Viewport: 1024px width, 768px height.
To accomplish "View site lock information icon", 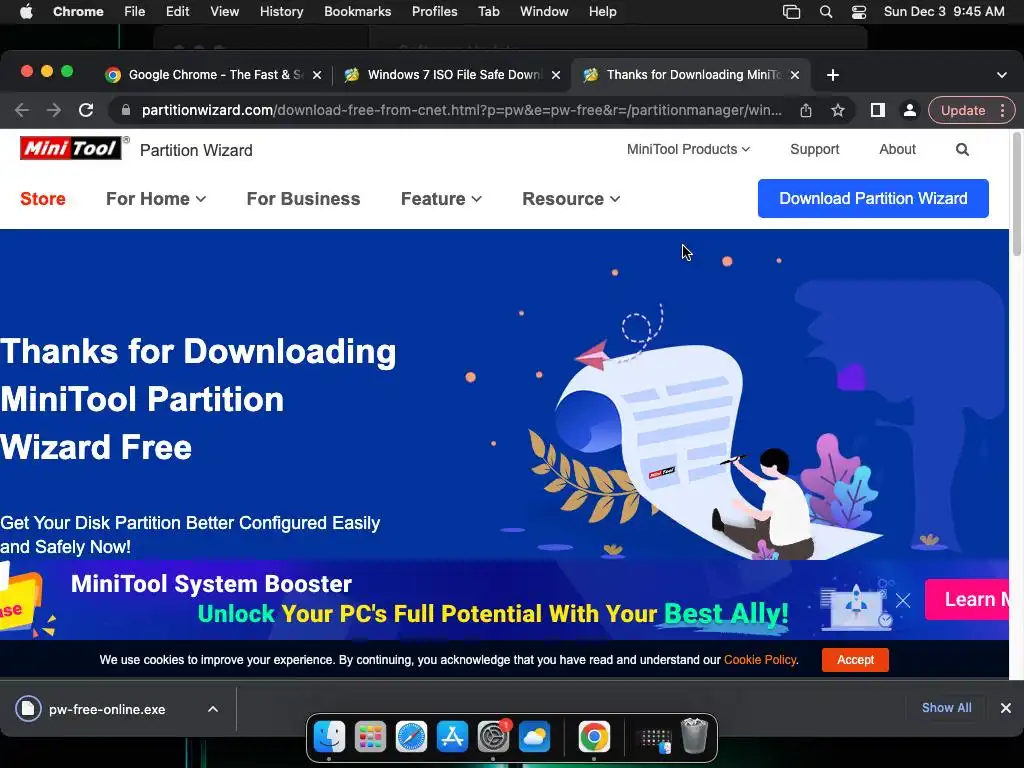I will click(x=125, y=110).
